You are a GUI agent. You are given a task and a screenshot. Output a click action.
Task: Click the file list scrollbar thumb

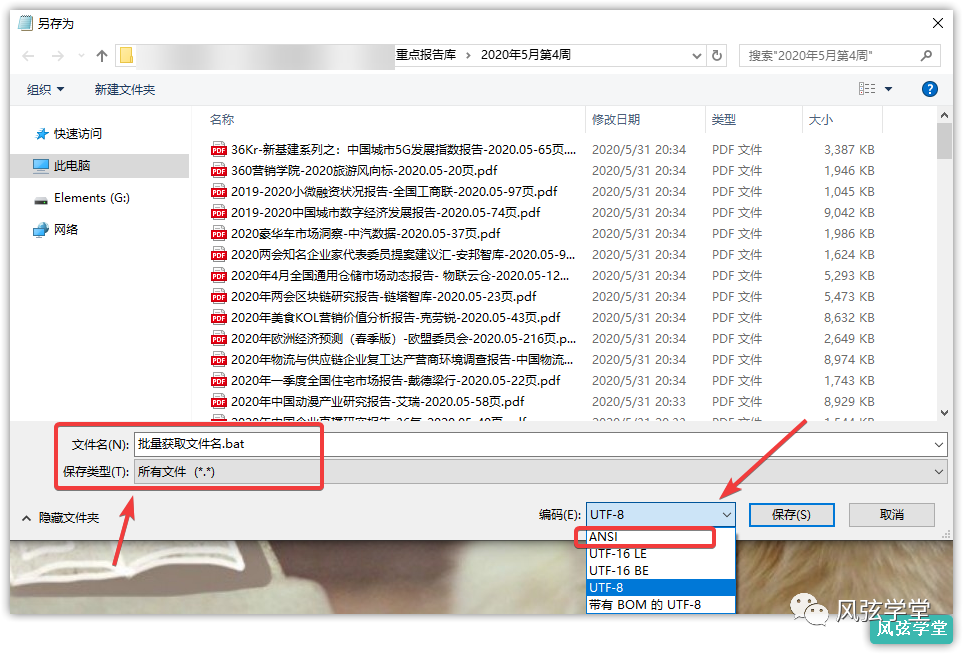944,141
